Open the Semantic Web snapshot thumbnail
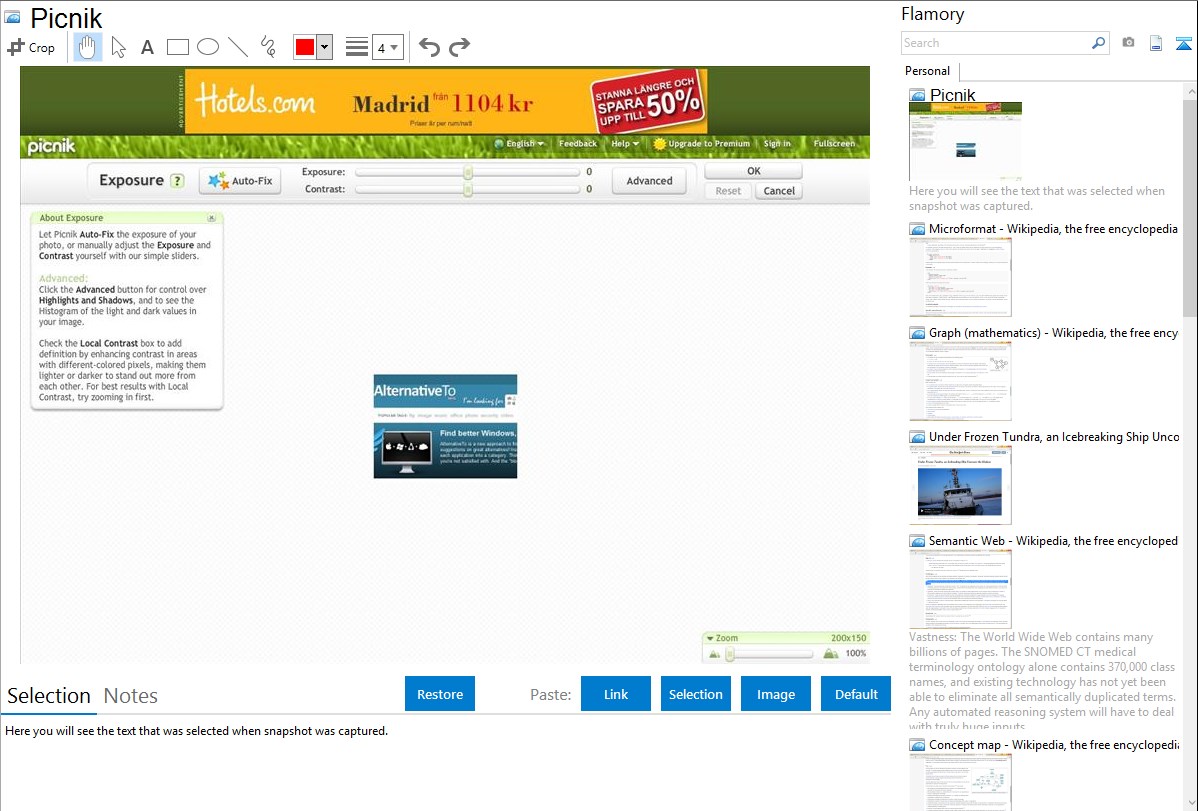The width and height of the screenshot is (1198, 811). pyautogui.click(x=960, y=589)
